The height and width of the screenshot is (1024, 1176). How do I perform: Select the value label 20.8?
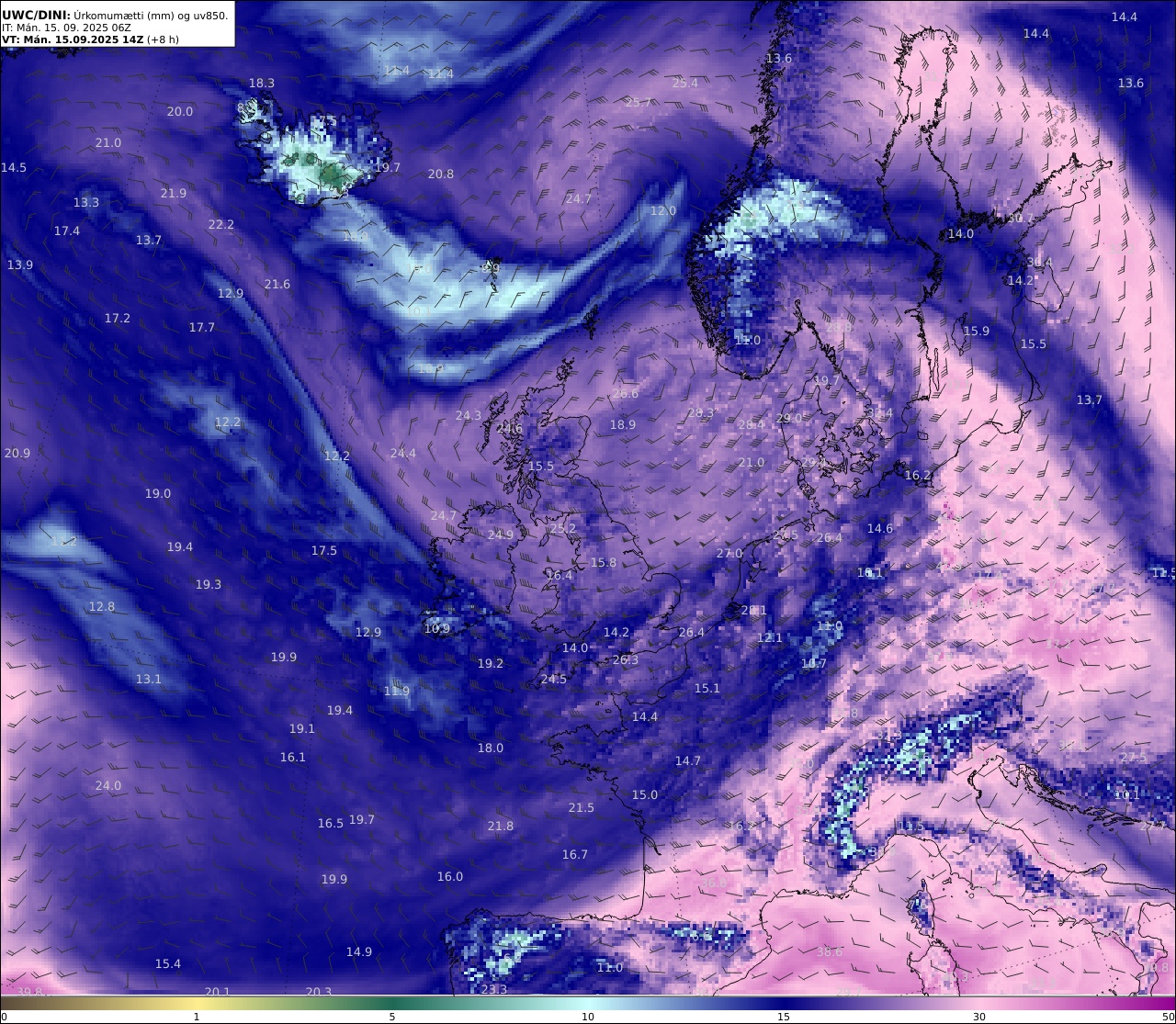[x=441, y=174]
